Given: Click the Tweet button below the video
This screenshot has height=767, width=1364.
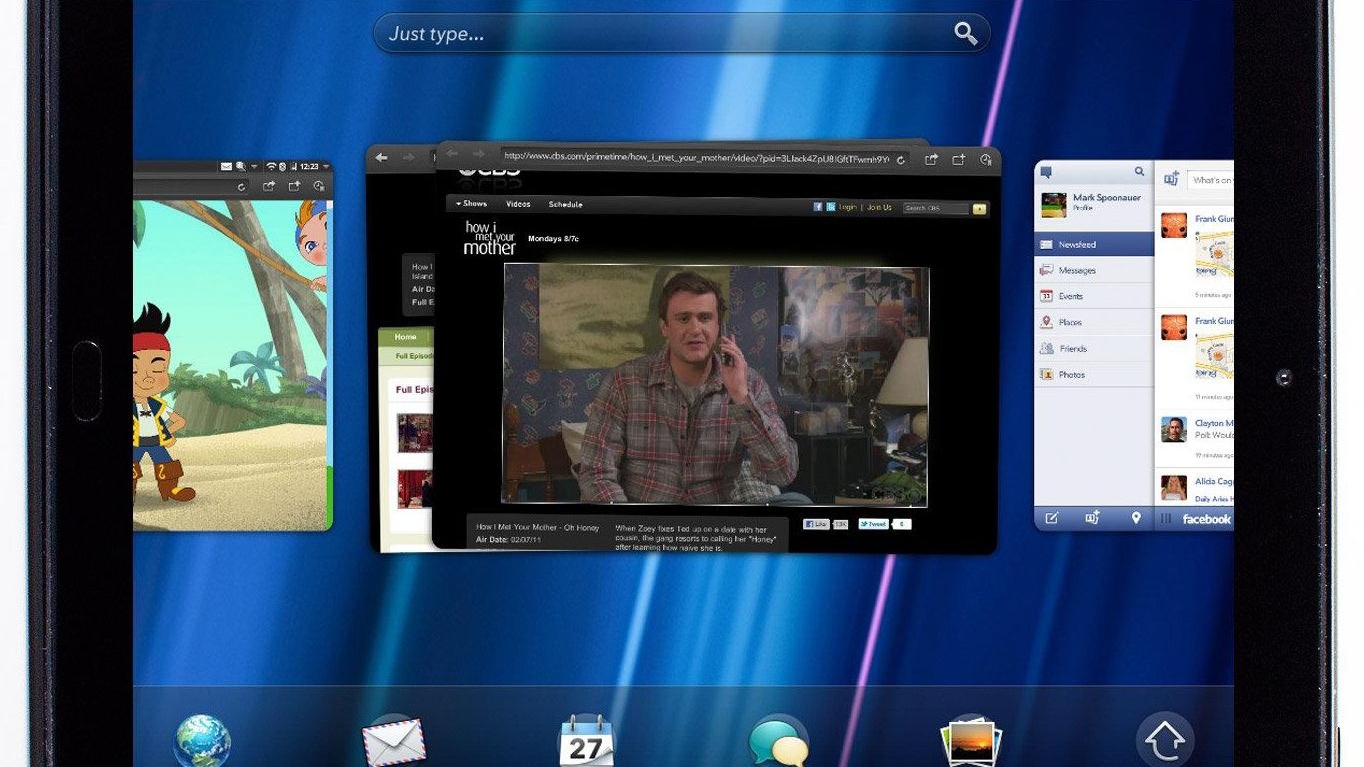Looking at the screenshot, I should point(872,523).
